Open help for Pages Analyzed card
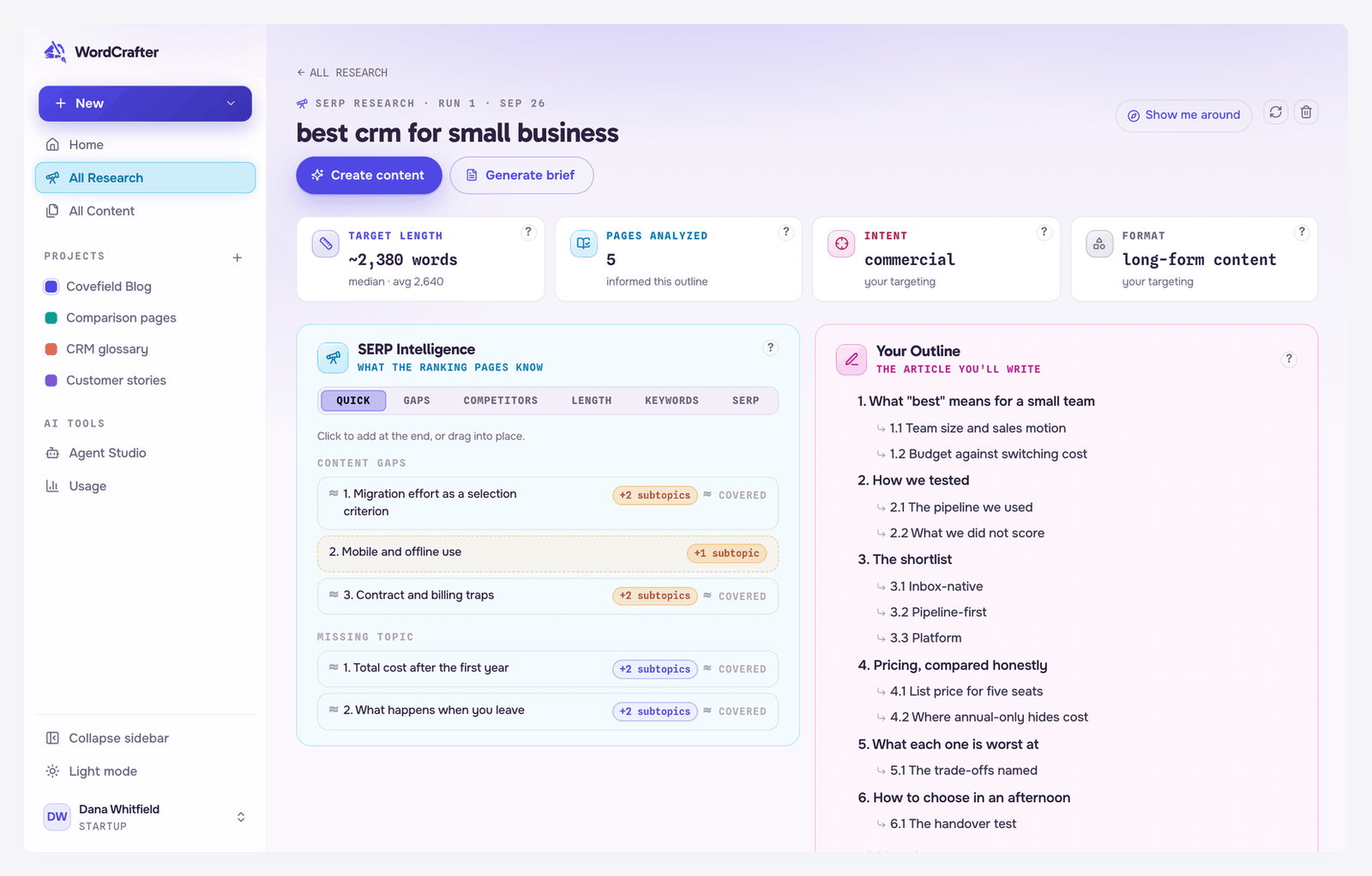The height and width of the screenshot is (876, 1372). pyautogui.click(x=785, y=232)
